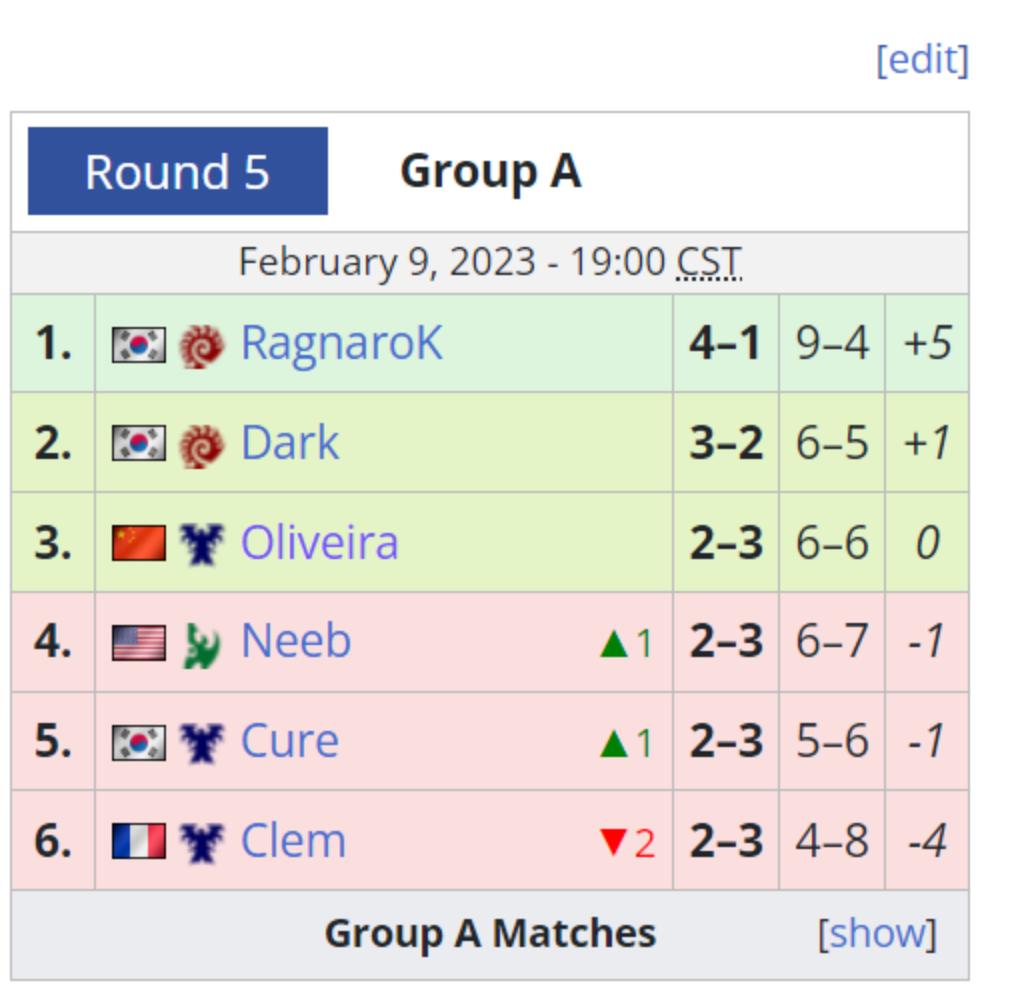Click the Zerg race icon beside RagnaroK
This screenshot has height=1005, width=1022.
pos(201,346)
